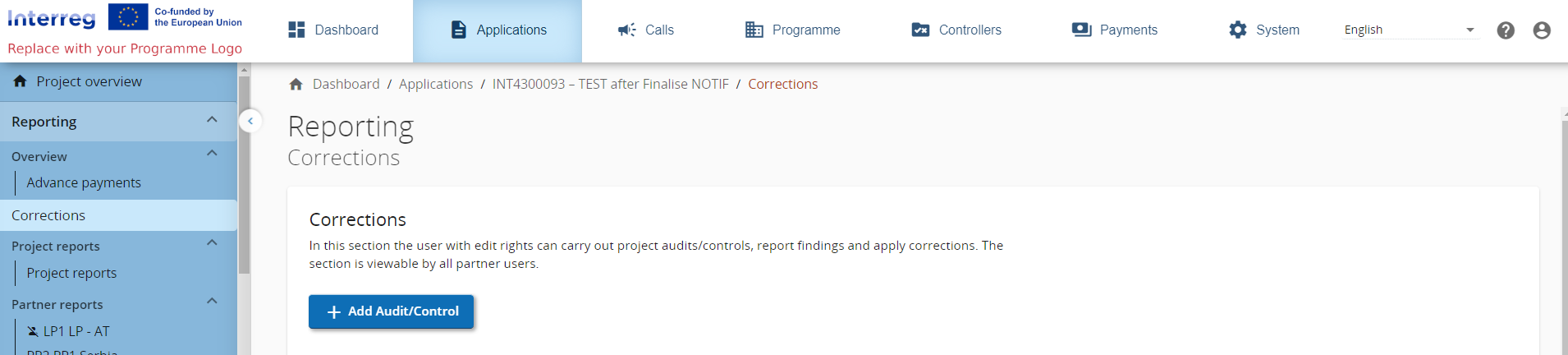The image size is (1568, 355).
Task: Click the System gear icon
Action: point(1237,30)
